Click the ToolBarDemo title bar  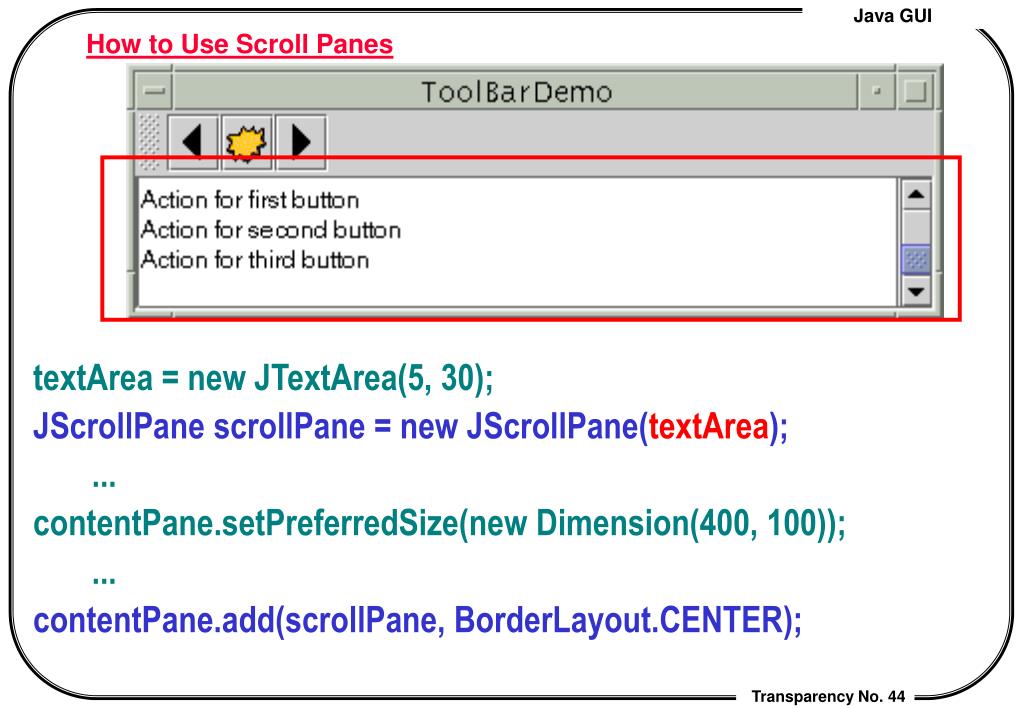pos(515,91)
